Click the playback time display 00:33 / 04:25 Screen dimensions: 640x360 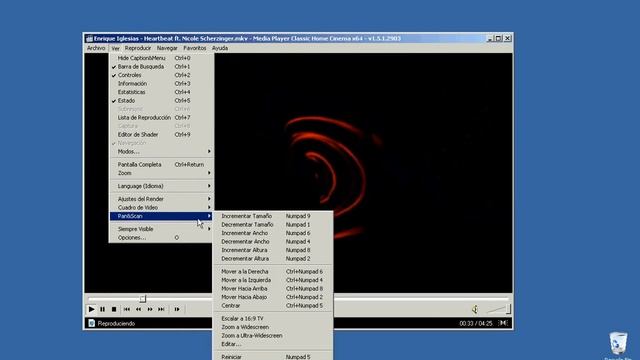click(476, 323)
